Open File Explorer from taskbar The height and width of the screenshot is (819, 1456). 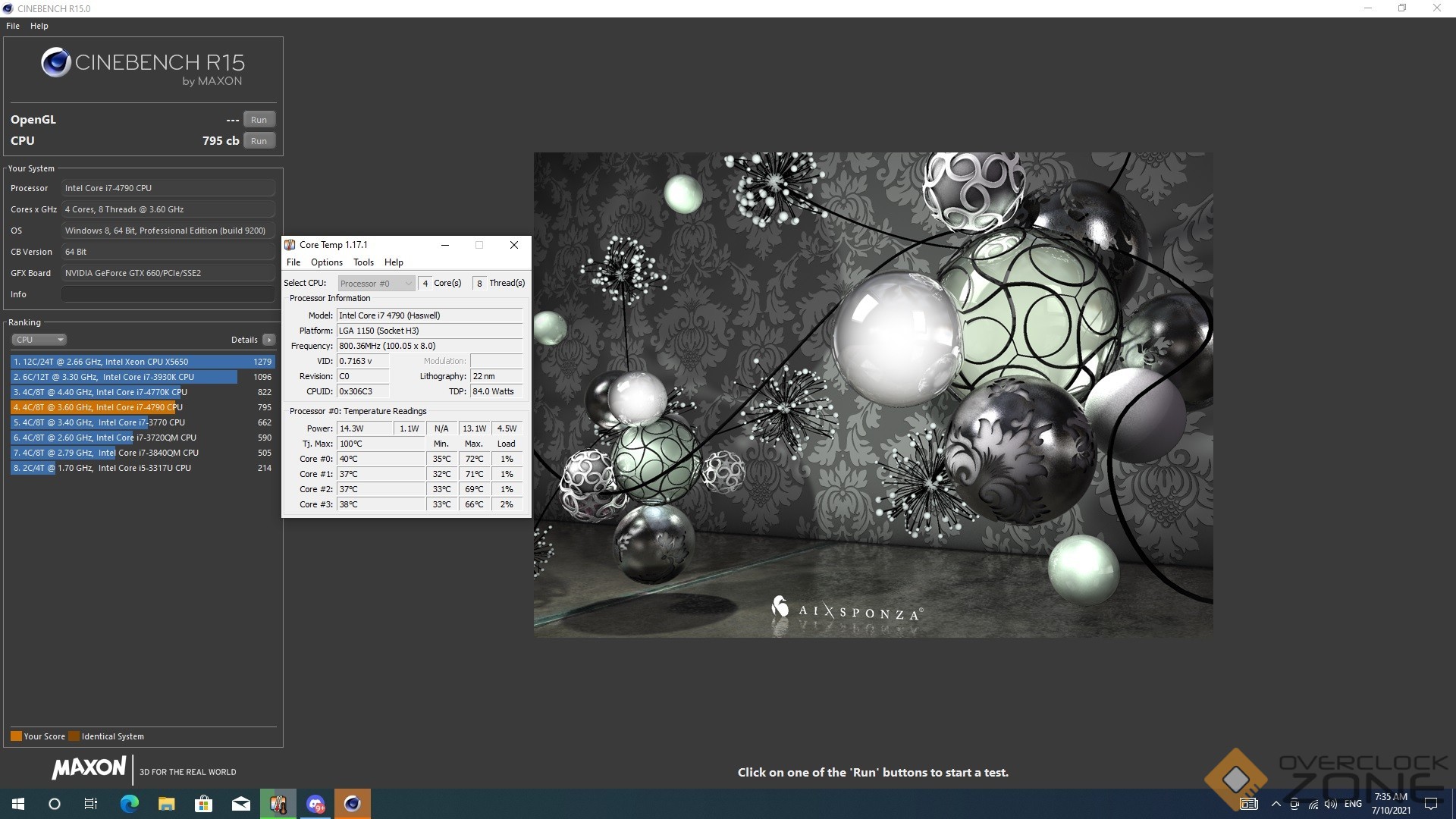click(x=166, y=804)
